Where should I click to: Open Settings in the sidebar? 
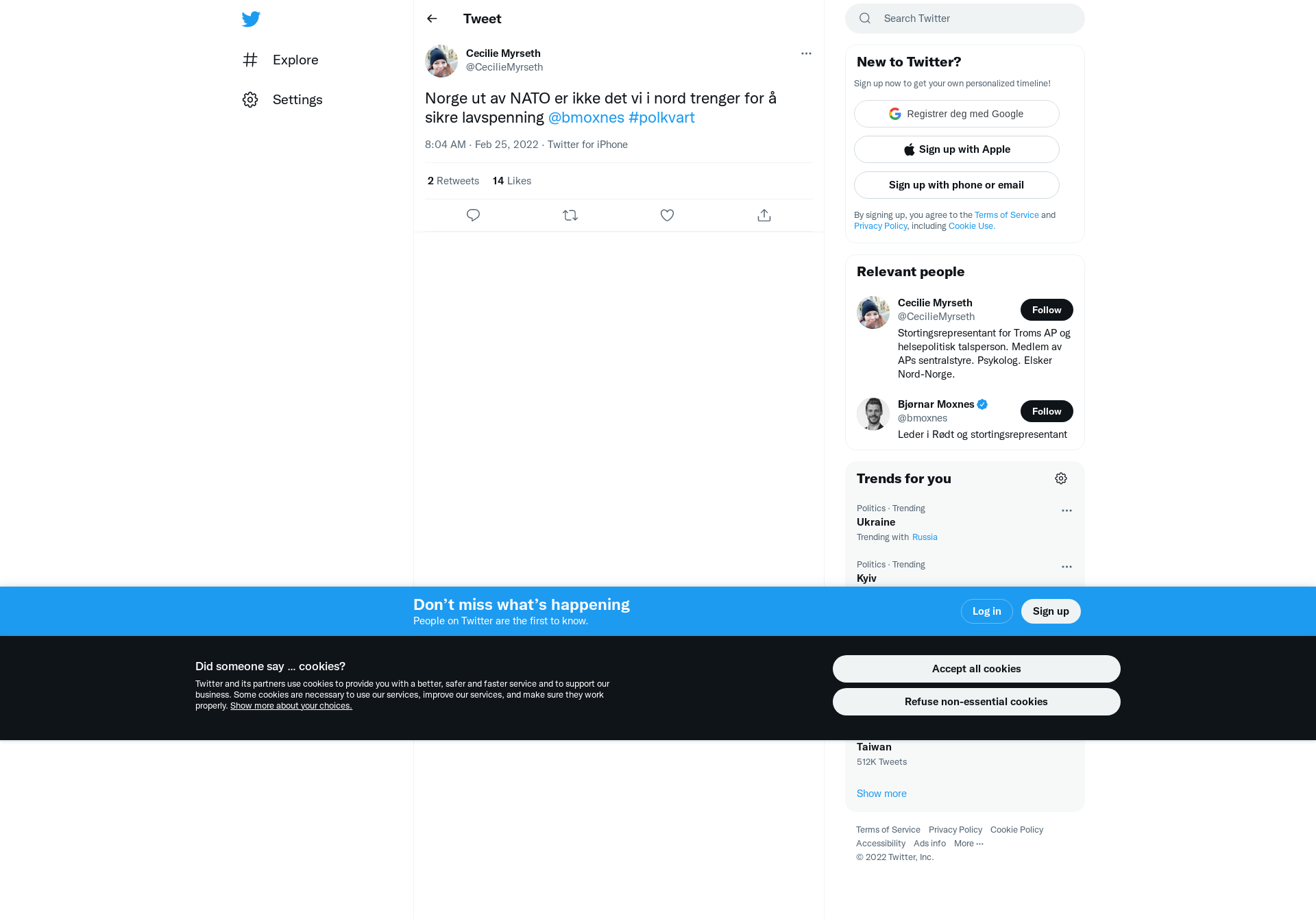[x=282, y=99]
